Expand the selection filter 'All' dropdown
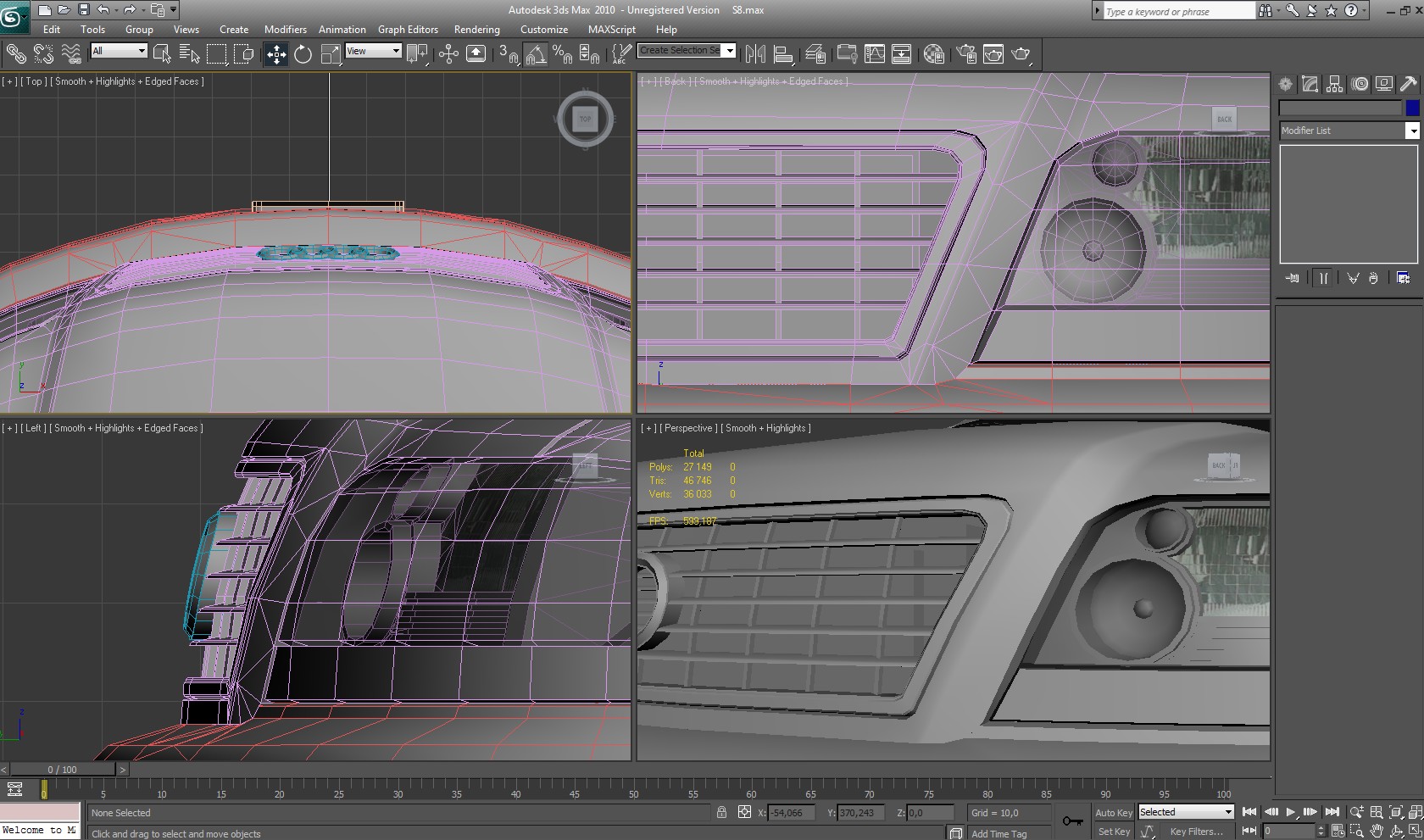Image resolution: width=1424 pixels, height=840 pixels. (120, 51)
